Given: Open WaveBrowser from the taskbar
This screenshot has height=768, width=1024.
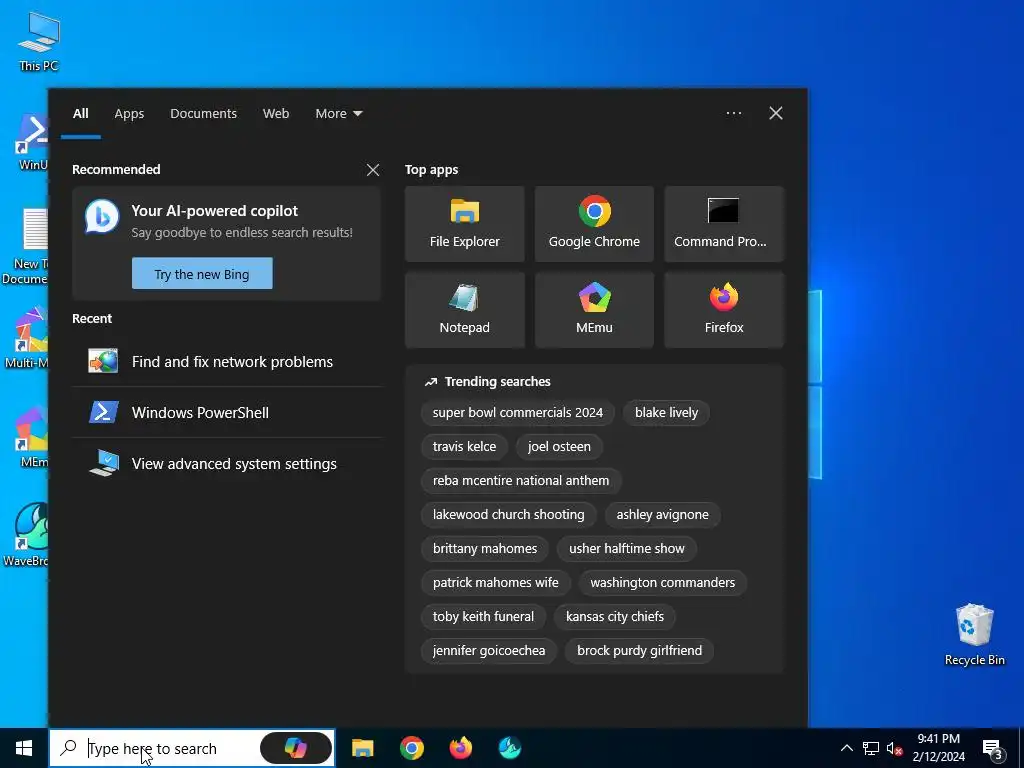Looking at the screenshot, I should point(509,748).
